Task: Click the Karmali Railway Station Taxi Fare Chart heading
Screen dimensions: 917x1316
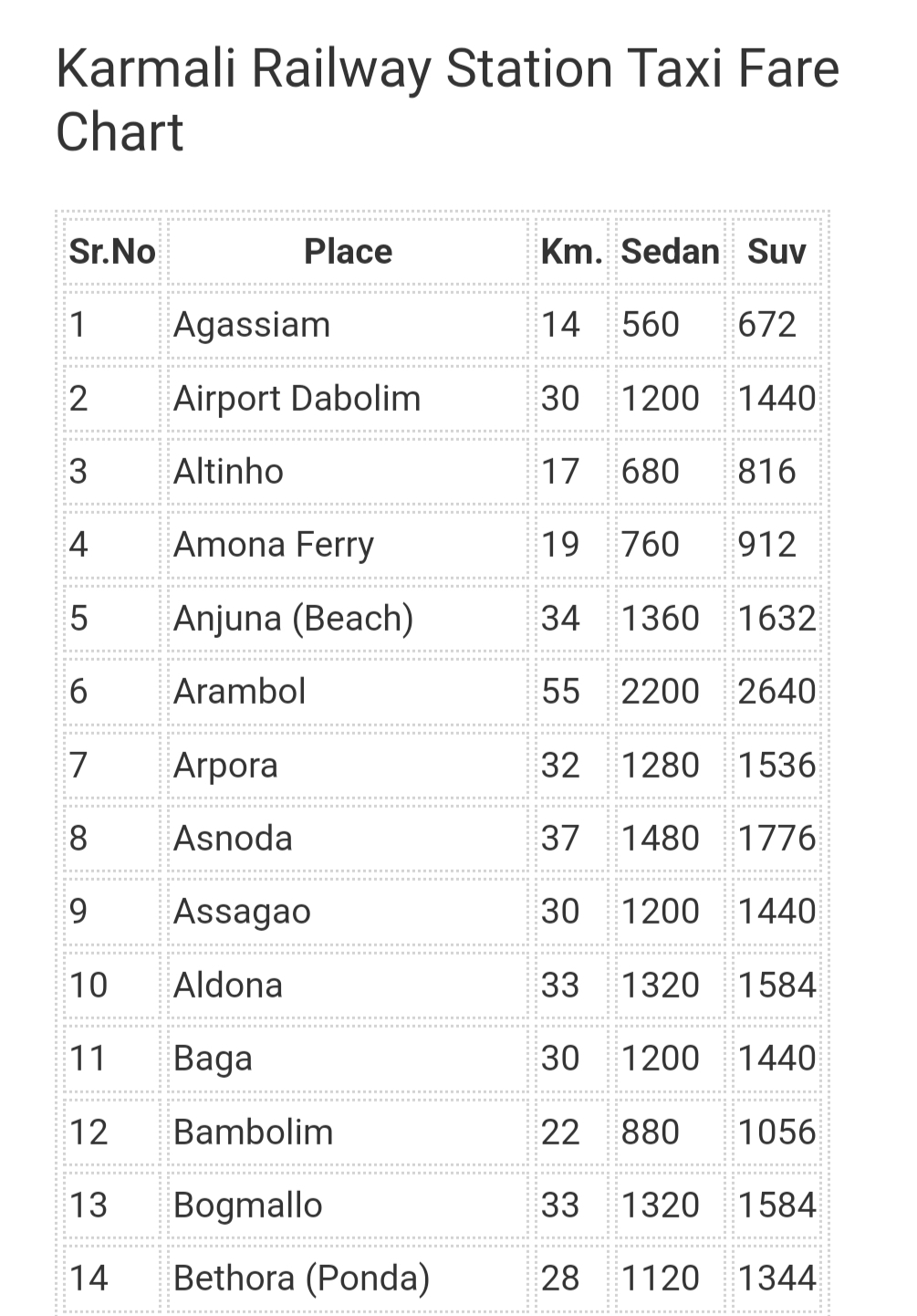Action: [x=447, y=99]
